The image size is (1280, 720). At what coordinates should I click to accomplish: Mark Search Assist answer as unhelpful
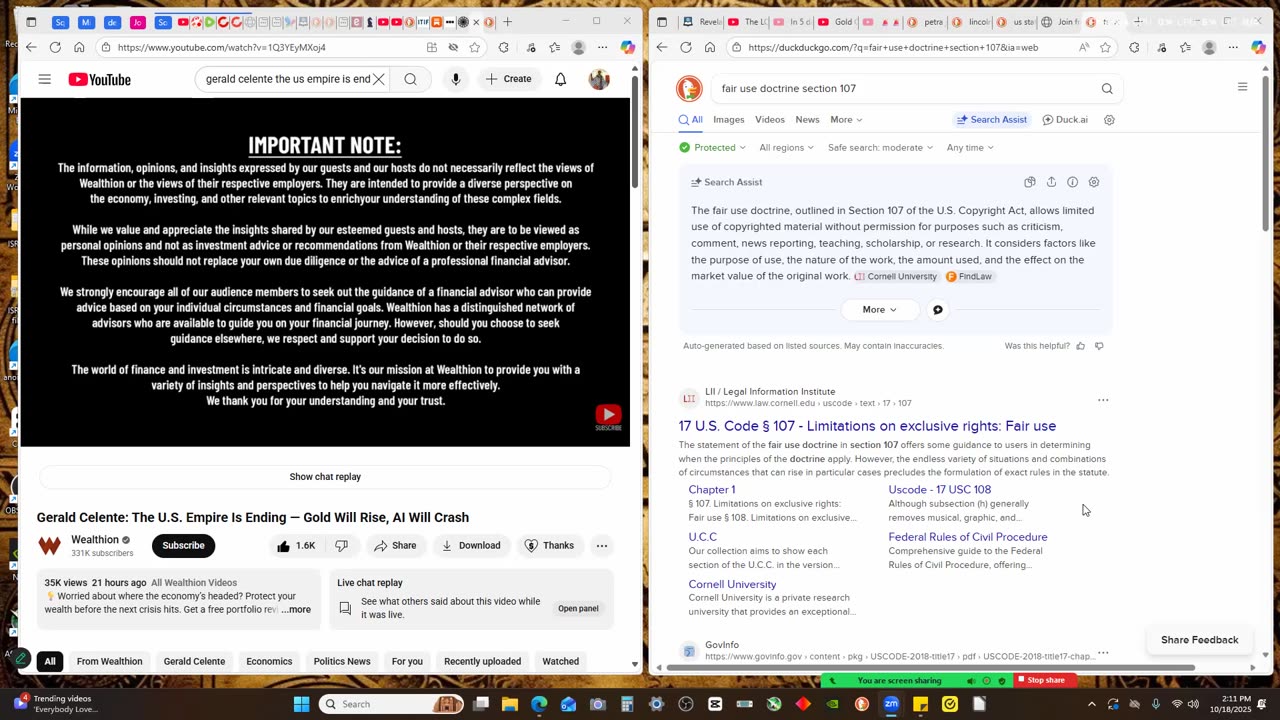point(1099,346)
